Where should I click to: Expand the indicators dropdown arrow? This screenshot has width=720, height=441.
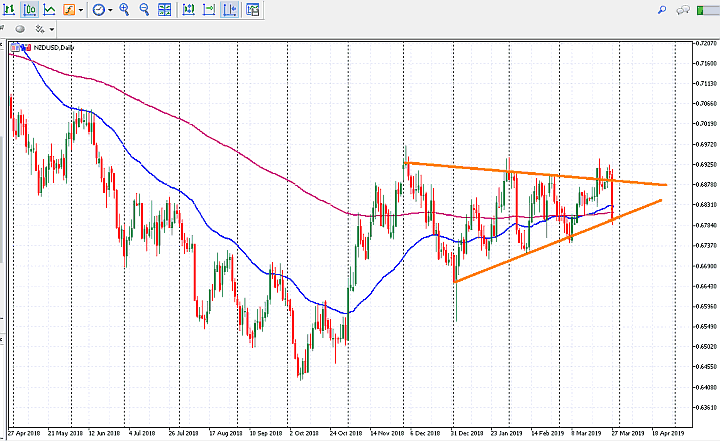[80, 10]
